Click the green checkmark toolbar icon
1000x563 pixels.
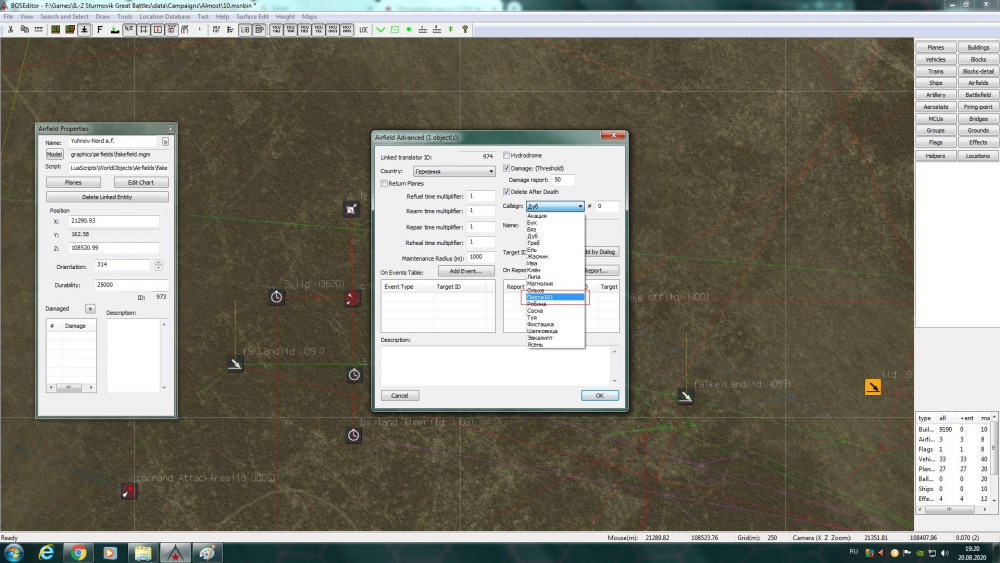tap(380, 29)
